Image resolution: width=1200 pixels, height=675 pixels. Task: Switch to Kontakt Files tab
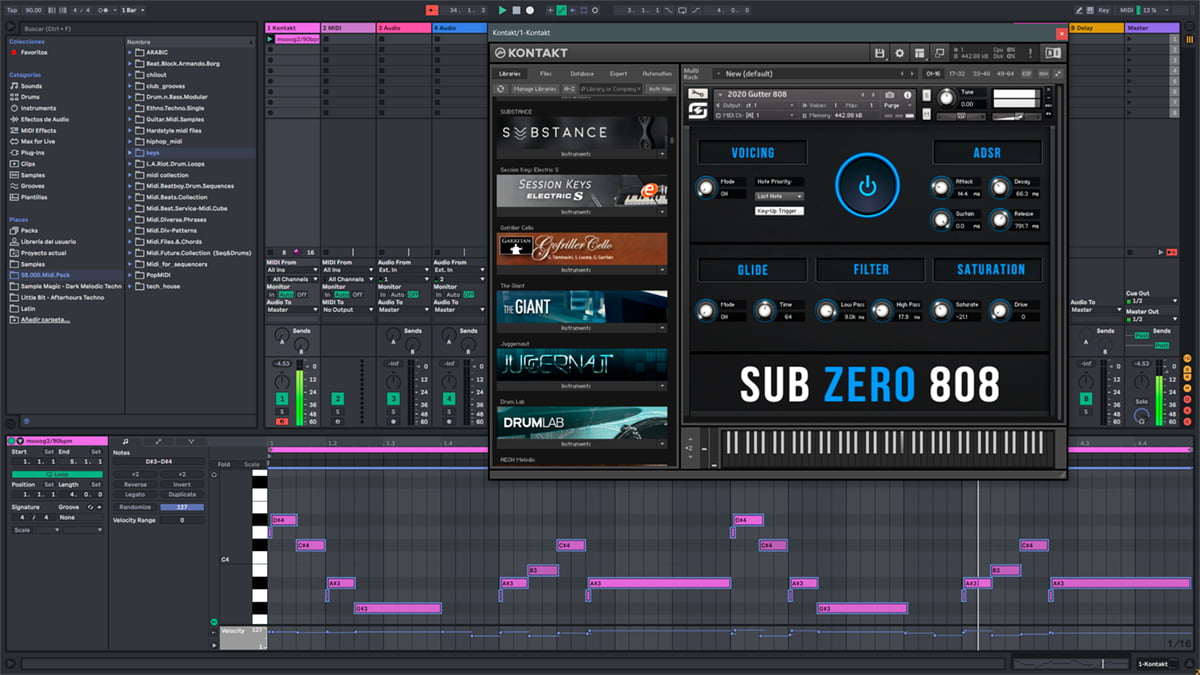coord(546,74)
